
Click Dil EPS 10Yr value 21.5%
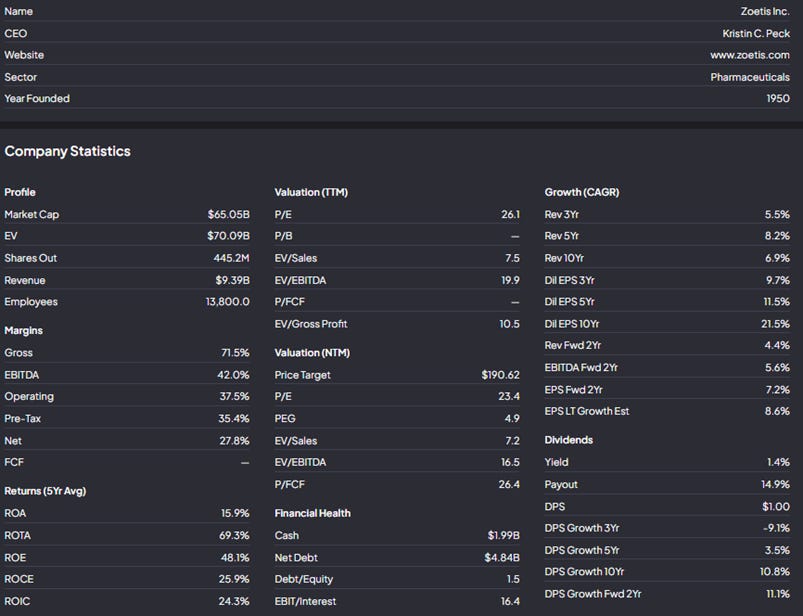775,324
